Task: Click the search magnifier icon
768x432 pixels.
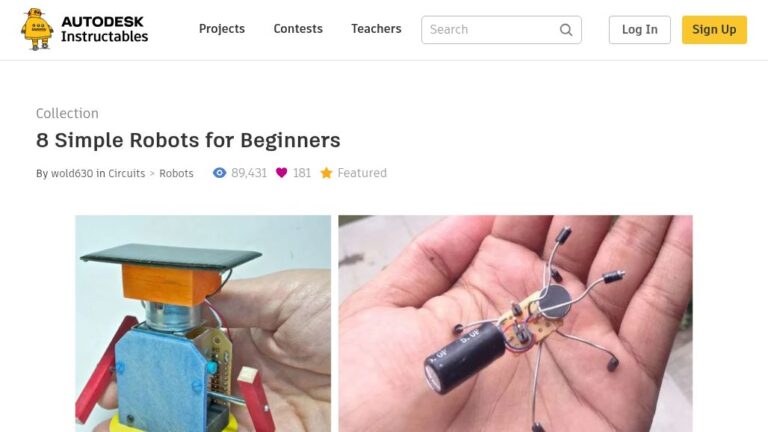Action: (566, 30)
